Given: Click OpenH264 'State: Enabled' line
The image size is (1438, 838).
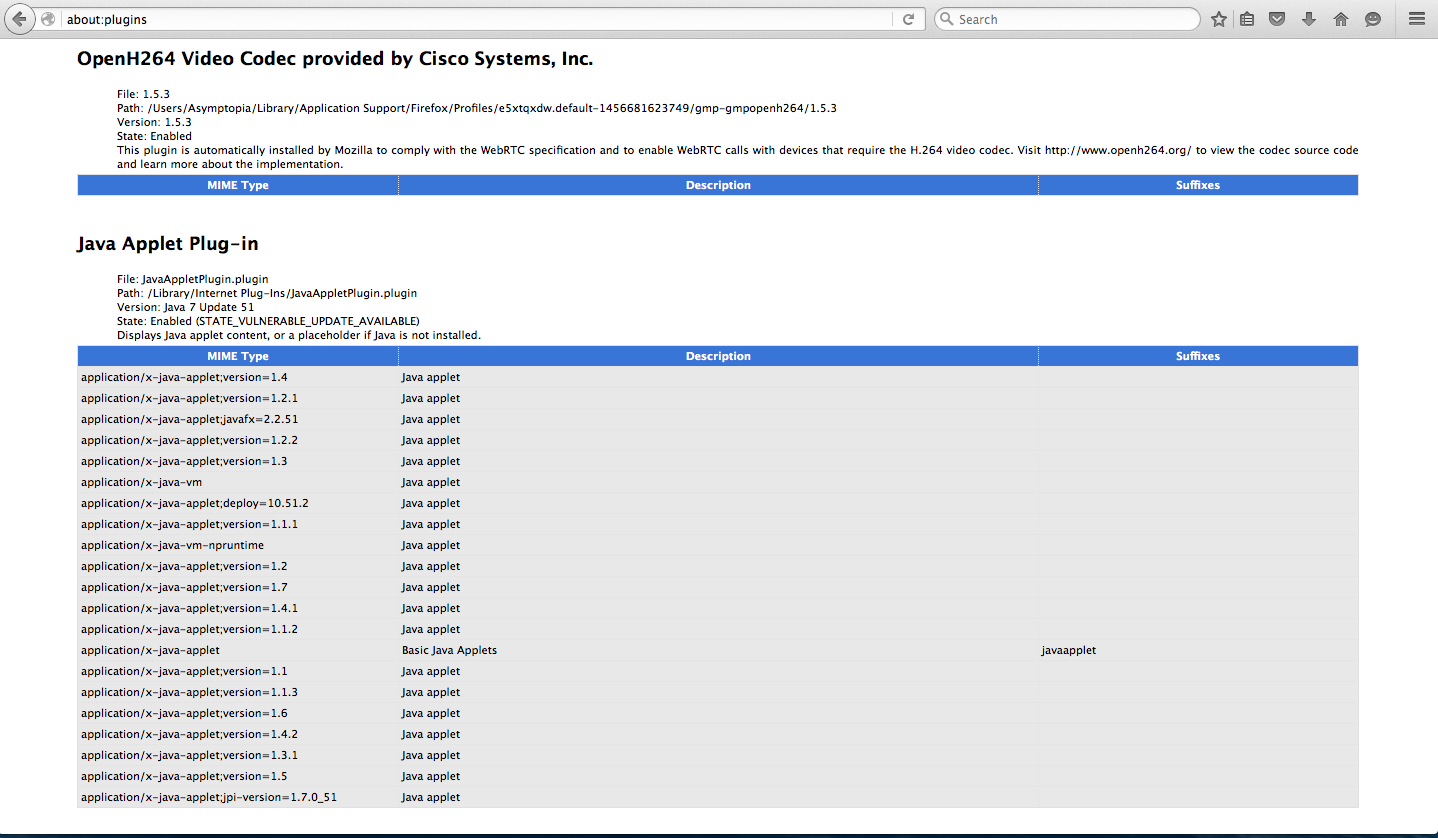Looking at the screenshot, I should [x=154, y=136].
